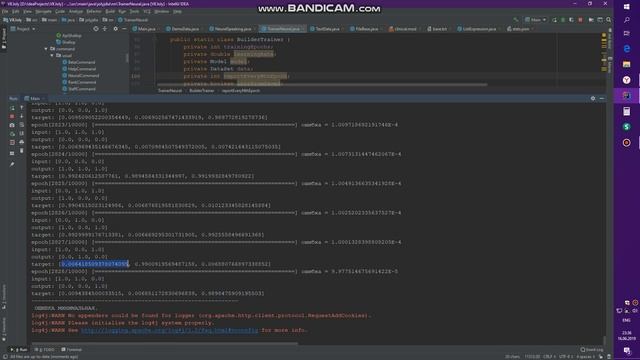Screen dimensions: 640x360
Task: Click the pin tab icon in Run panel
Action: pos(12,164)
